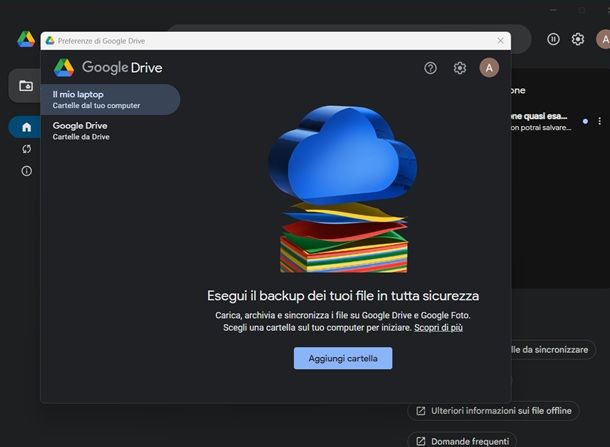This screenshot has width=610, height=447.
Task: Click the da sincronizzare button behind the dialog
Action: (553, 350)
